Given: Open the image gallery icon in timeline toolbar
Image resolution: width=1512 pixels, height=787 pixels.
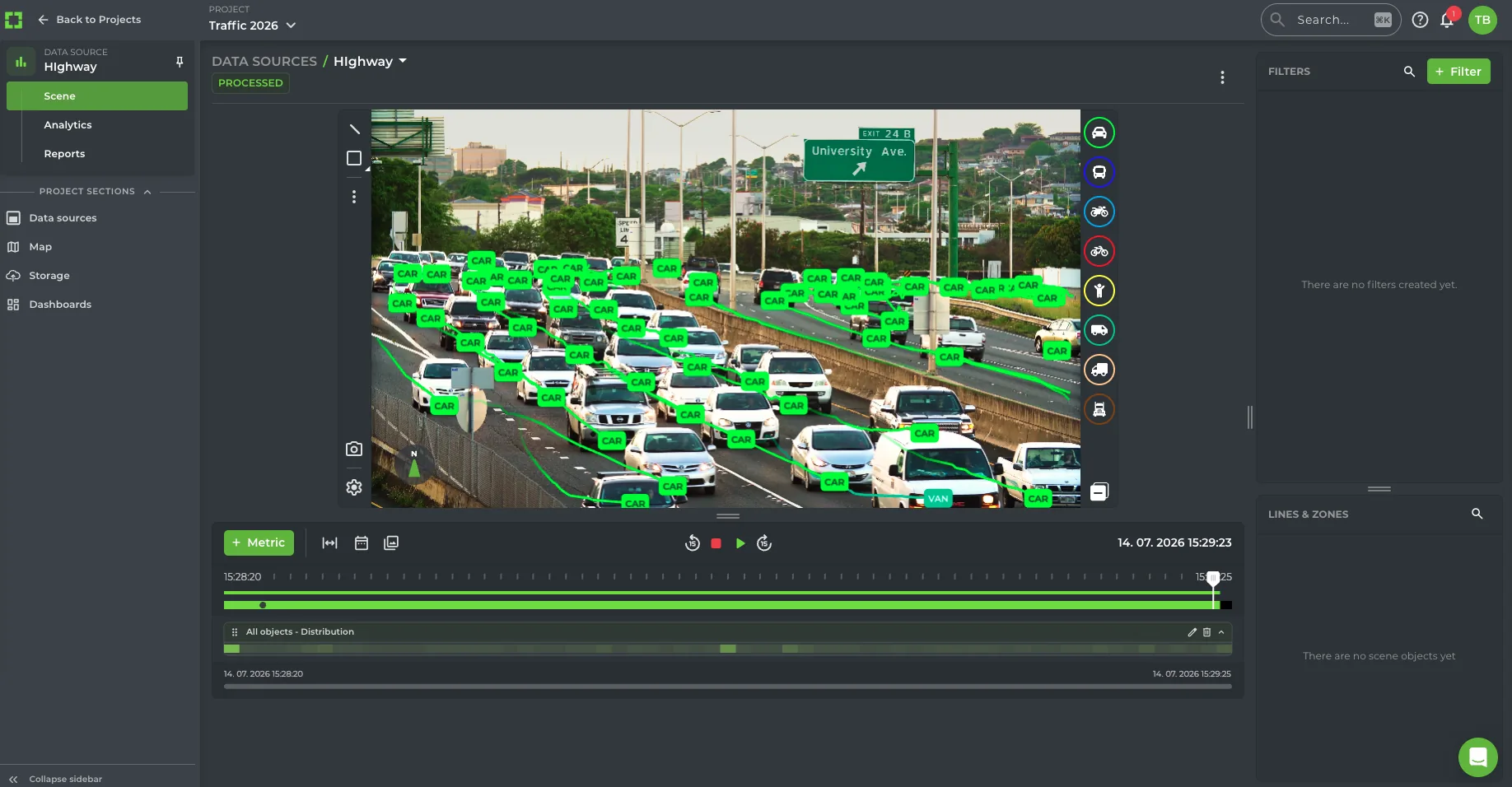Looking at the screenshot, I should click(x=391, y=543).
